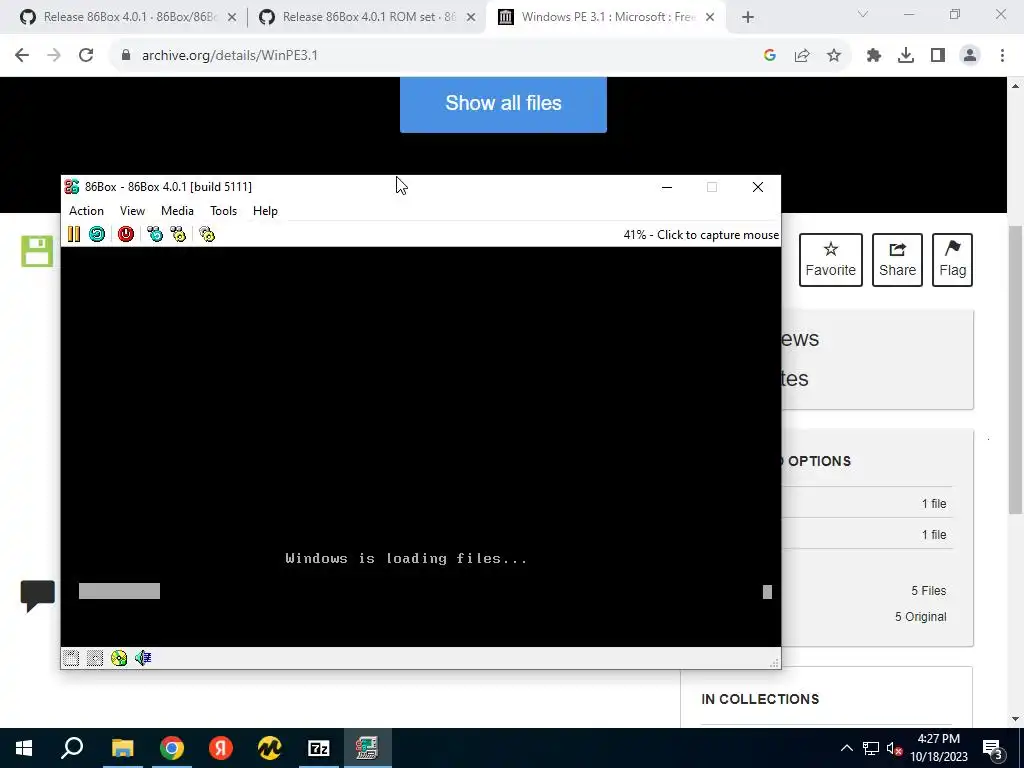Open Chrome three-dot menu
This screenshot has width=1024, height=768.
pos(1002,56)
